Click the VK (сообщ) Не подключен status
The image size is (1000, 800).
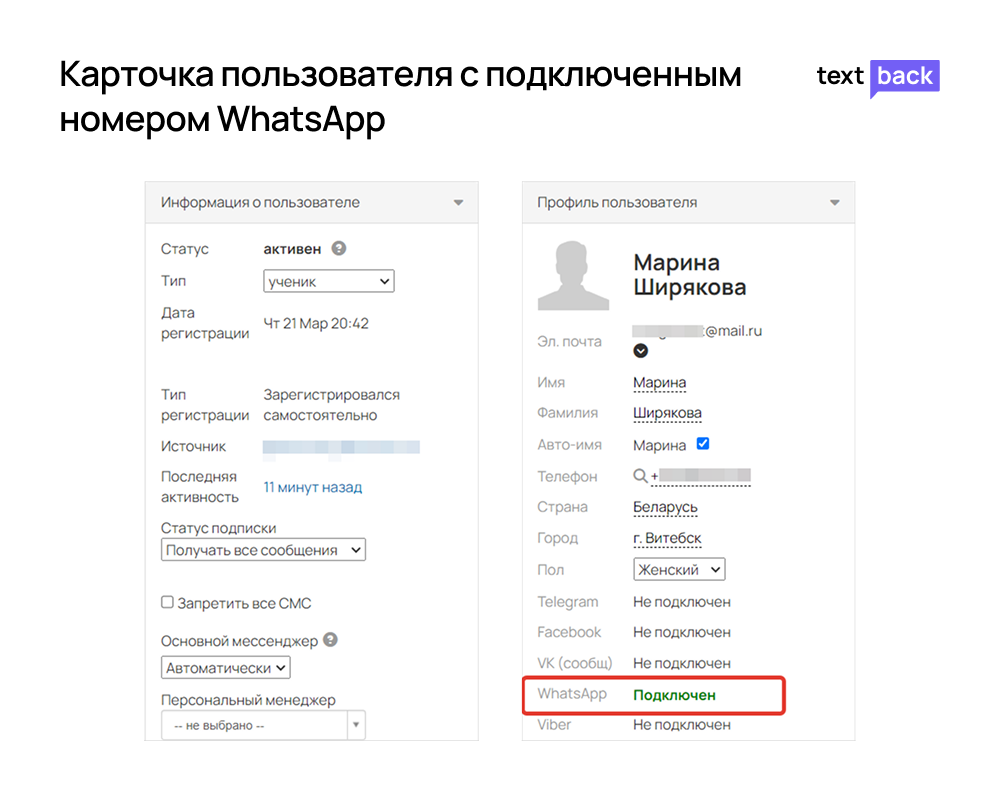[682, 663]
